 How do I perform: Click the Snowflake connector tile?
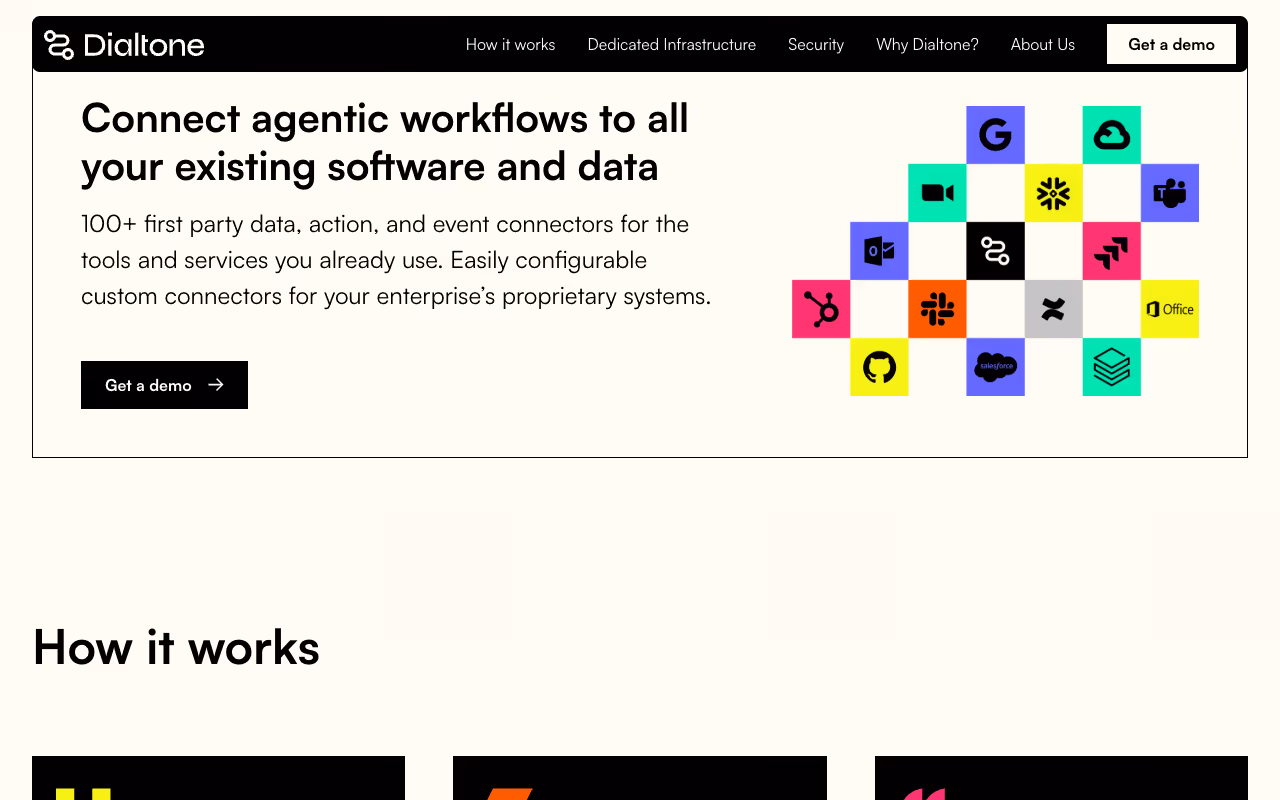click(x=1053, y=193)
